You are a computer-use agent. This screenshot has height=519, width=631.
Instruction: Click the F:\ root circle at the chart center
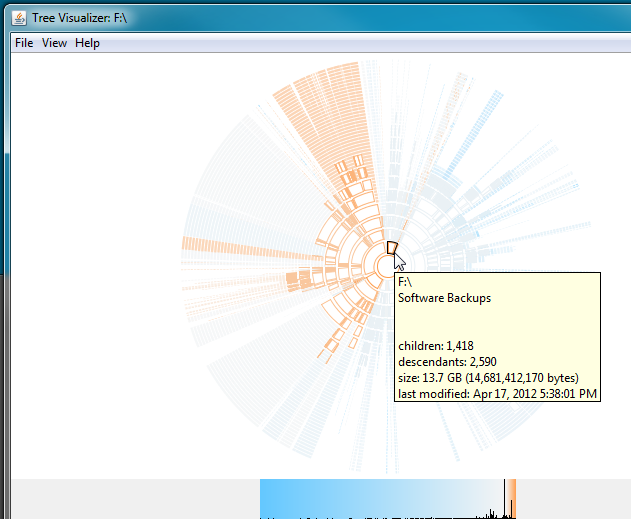click(386, 266)
